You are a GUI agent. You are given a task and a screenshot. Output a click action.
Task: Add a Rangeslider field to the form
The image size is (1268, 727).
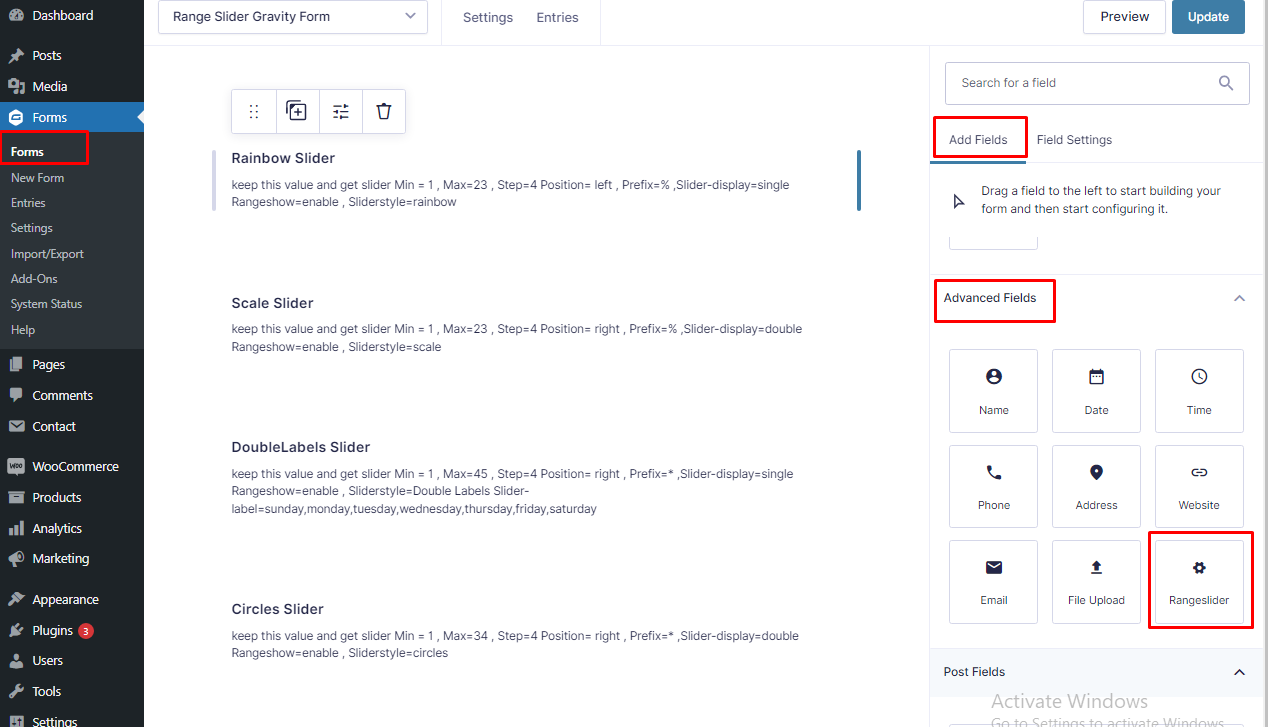tap(1199, 581)
